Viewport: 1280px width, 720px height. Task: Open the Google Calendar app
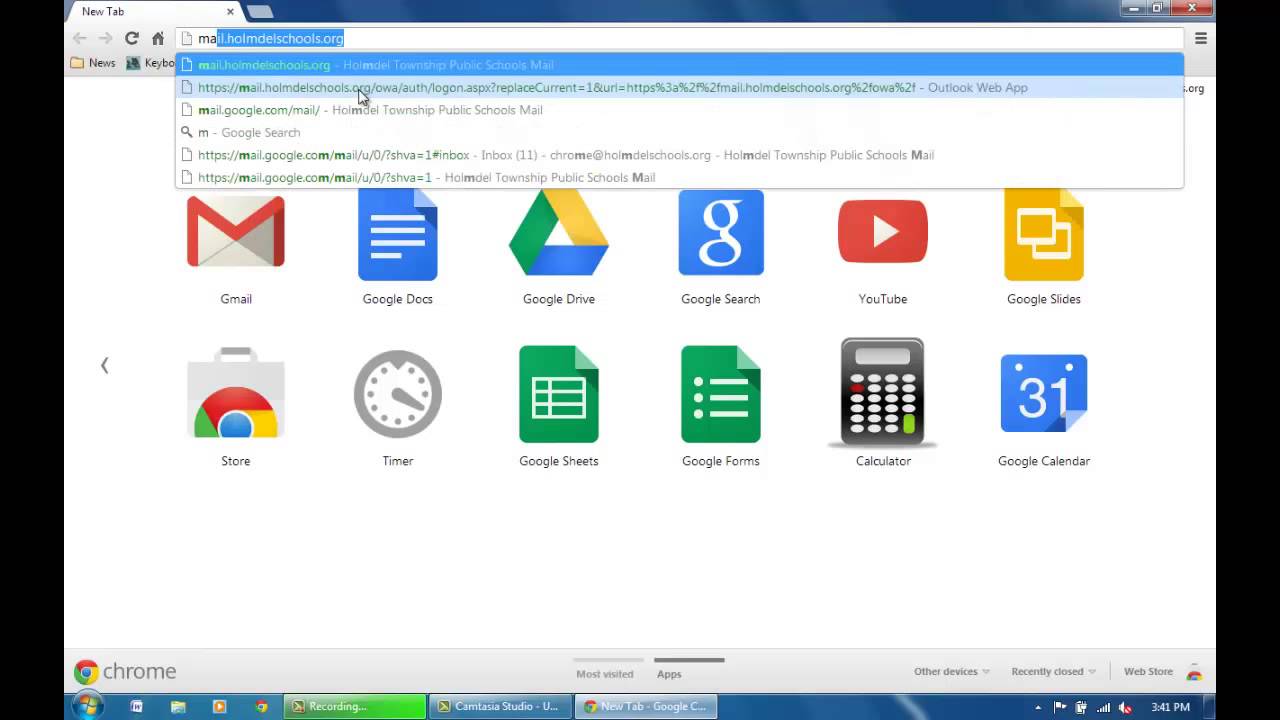(1044, 394)
